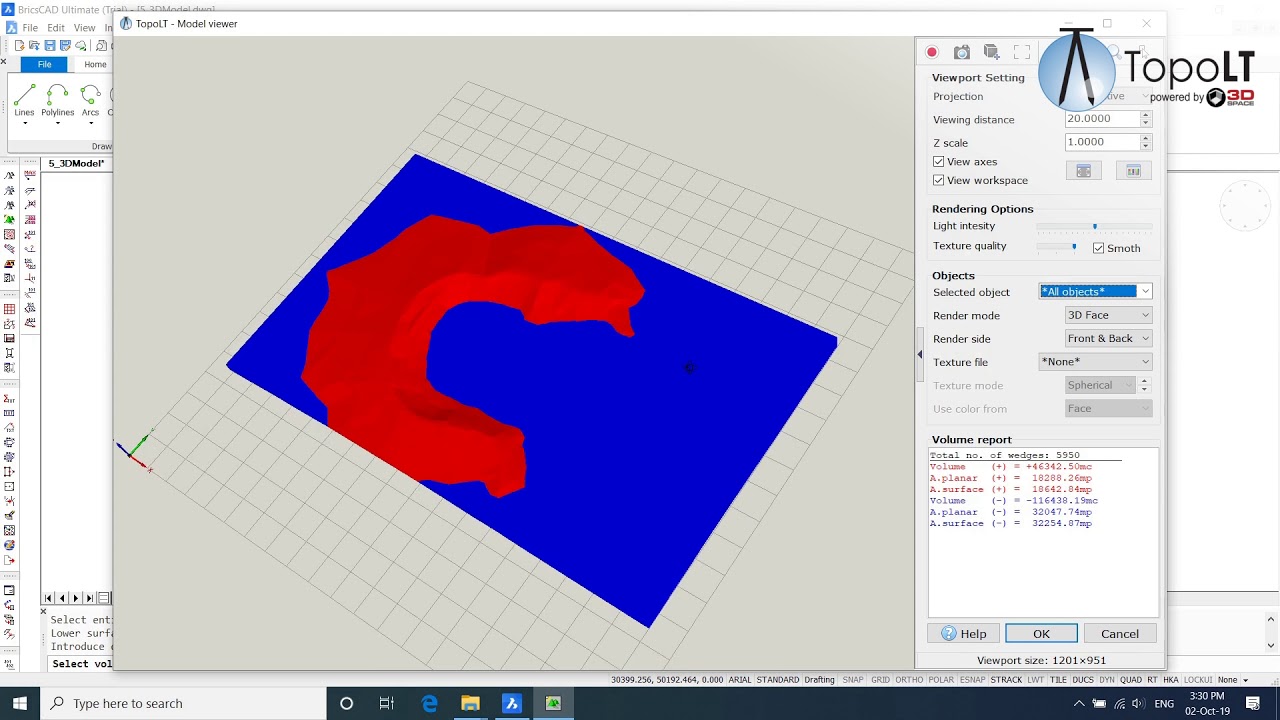
Task: Click the Help button
Action: pyautogui.click(x=963, y=634)
